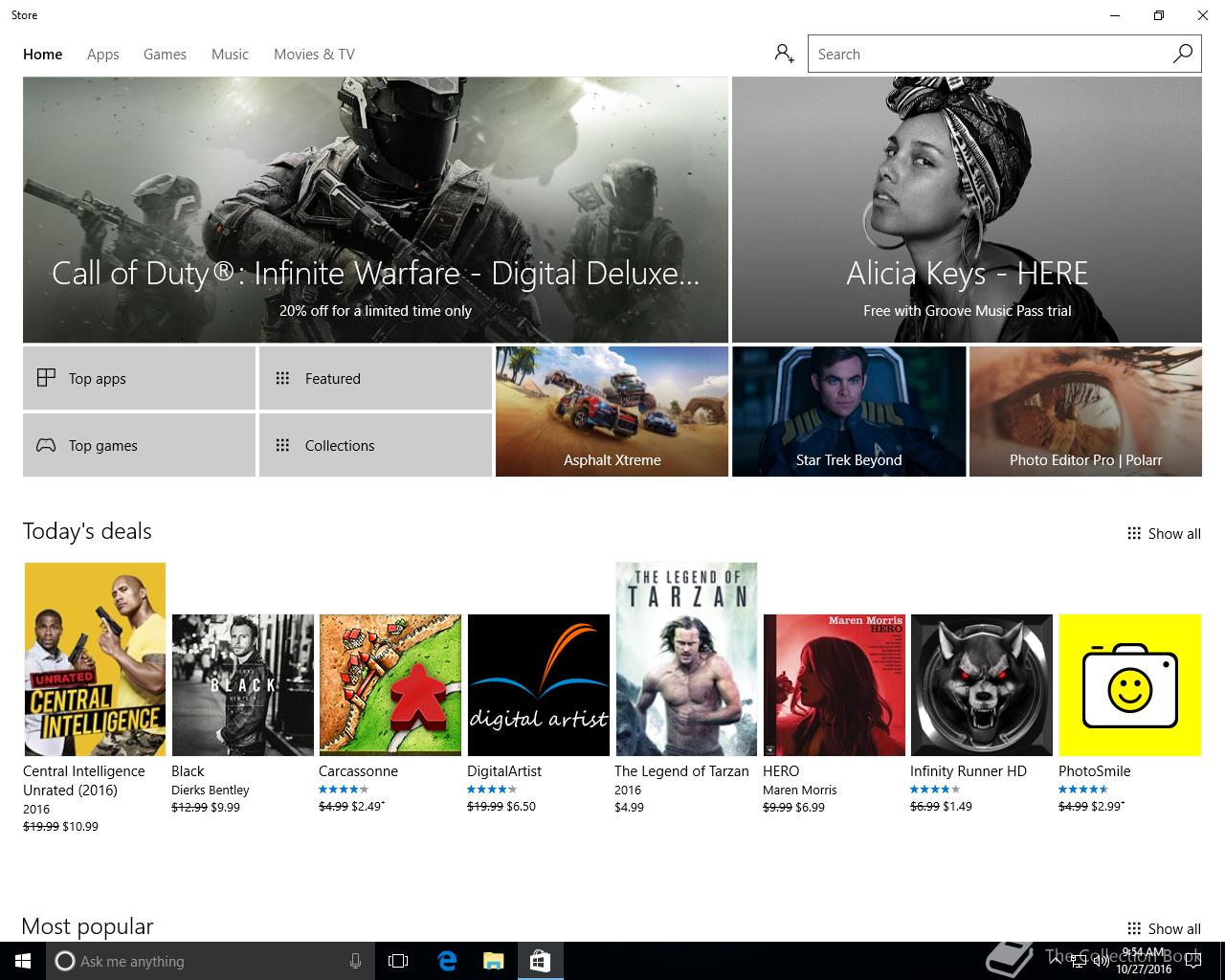The width and height of the screenshot is (1225, 980).
Task: Open the Featured button
Action: [375, 378]
